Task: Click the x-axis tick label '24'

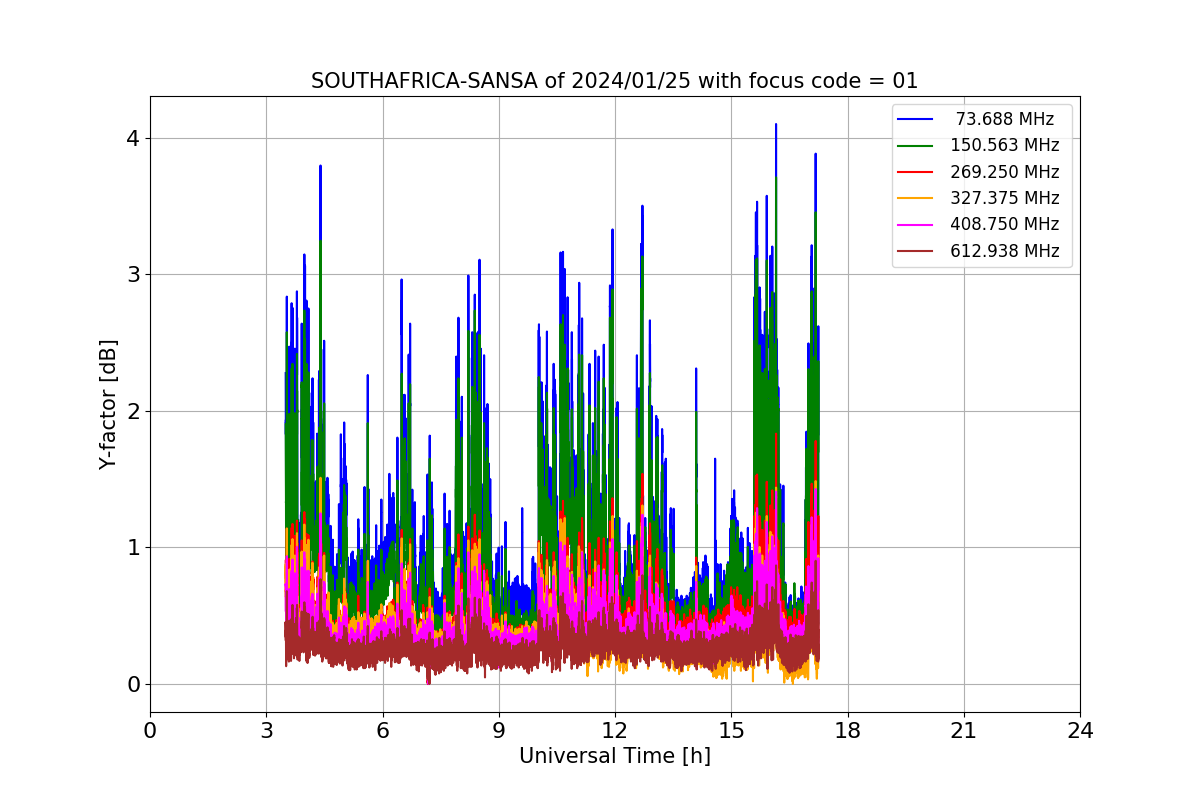Action: click(x=1080, y=731)
